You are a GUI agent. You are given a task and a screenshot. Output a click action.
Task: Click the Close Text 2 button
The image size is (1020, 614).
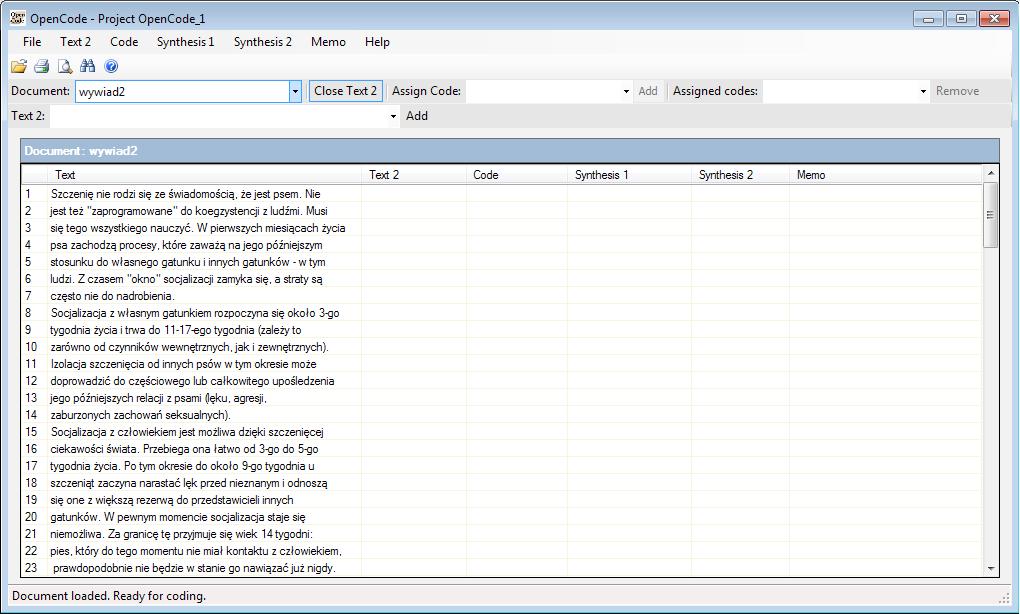pyautogui.click(x=345, y=91)
